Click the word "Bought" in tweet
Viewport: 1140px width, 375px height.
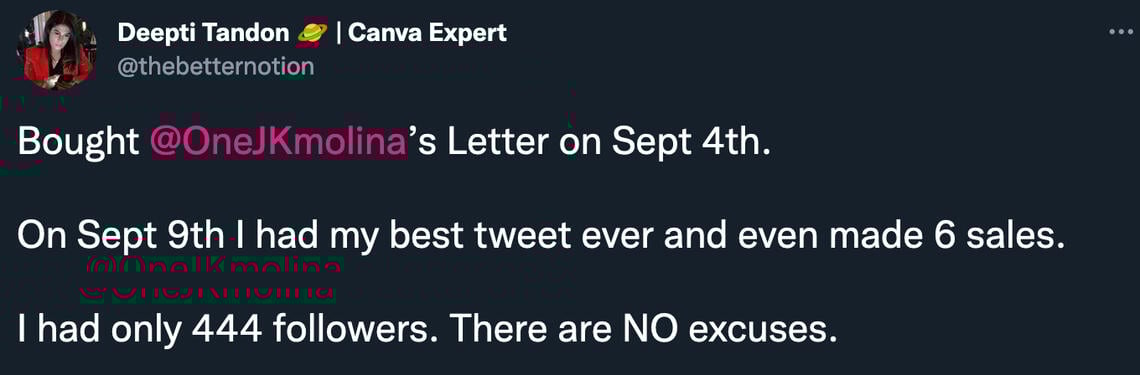(x=79, y=143)
